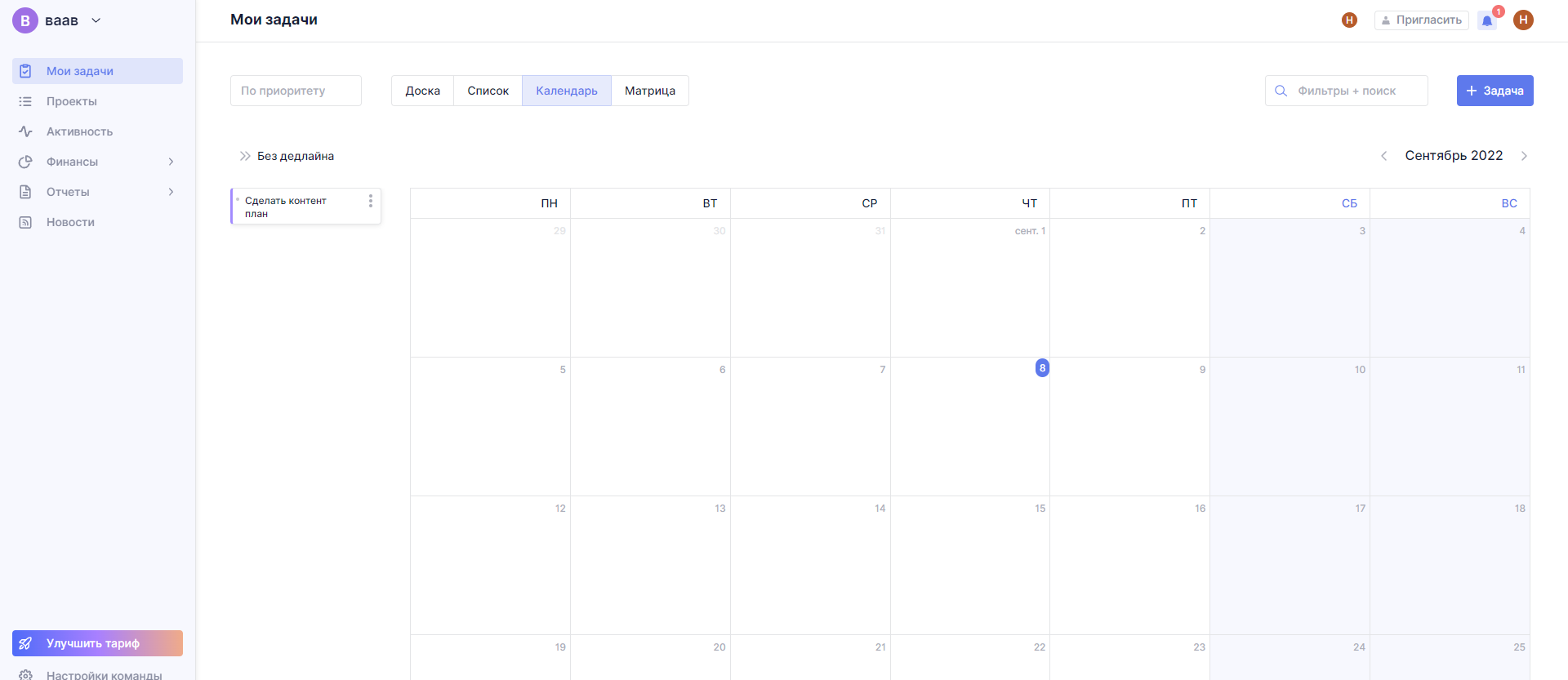Expand the Финансы submenu
Screen dimensions: 1568x680
171,162
